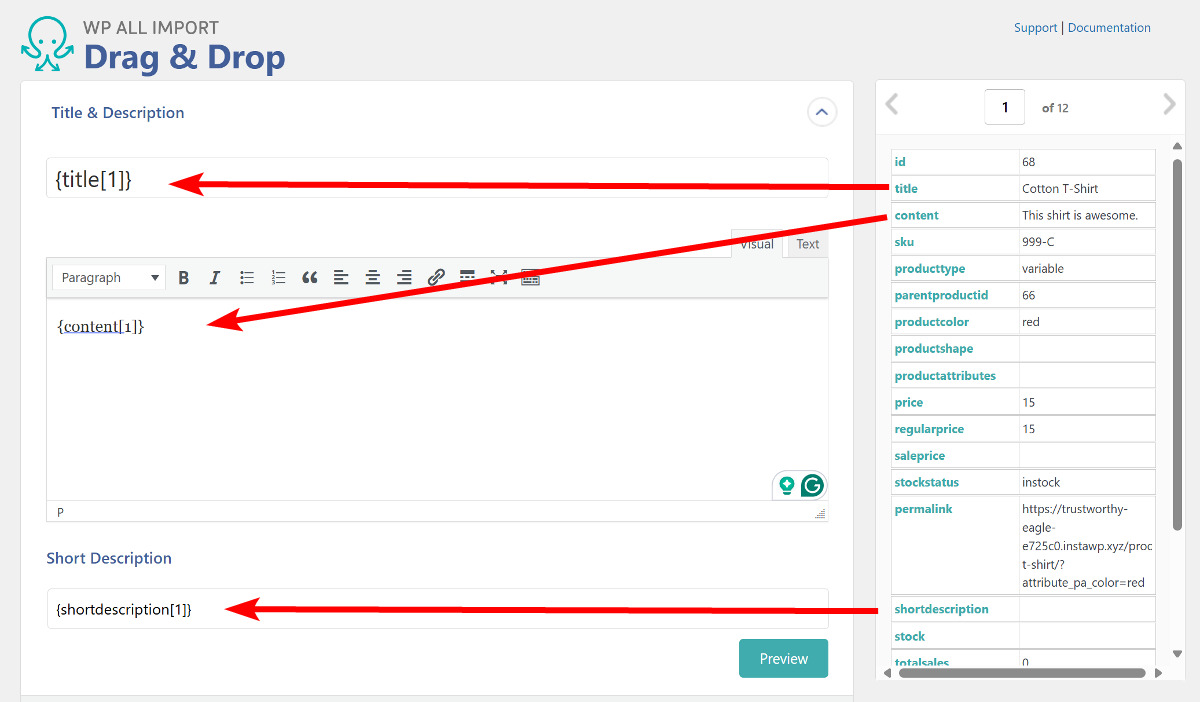Viewport: 1200px width, 702px height.
Task: Click the data panel horizontal scrollbar thumb
Action: click(x=1022, y=673)
